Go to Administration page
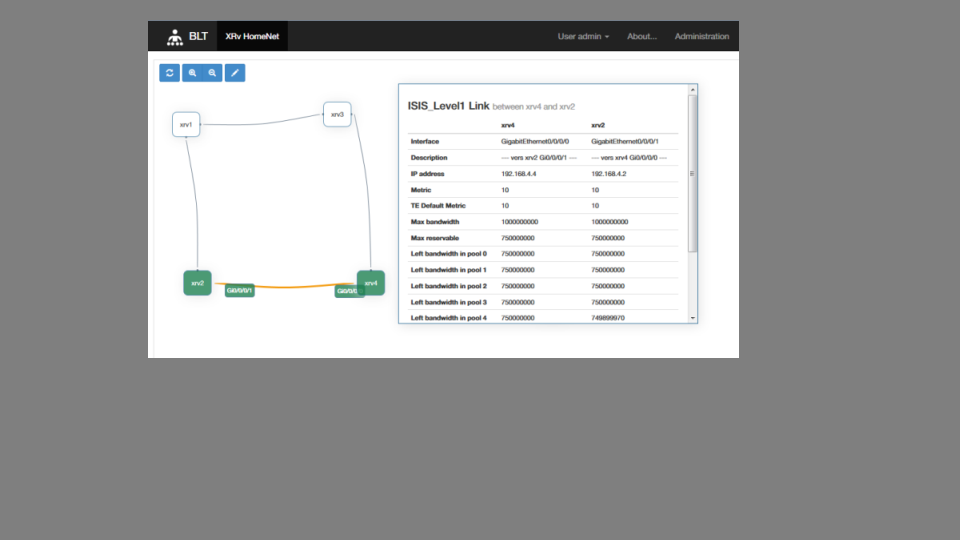960x540 pixels. click(x=702, y=36)
